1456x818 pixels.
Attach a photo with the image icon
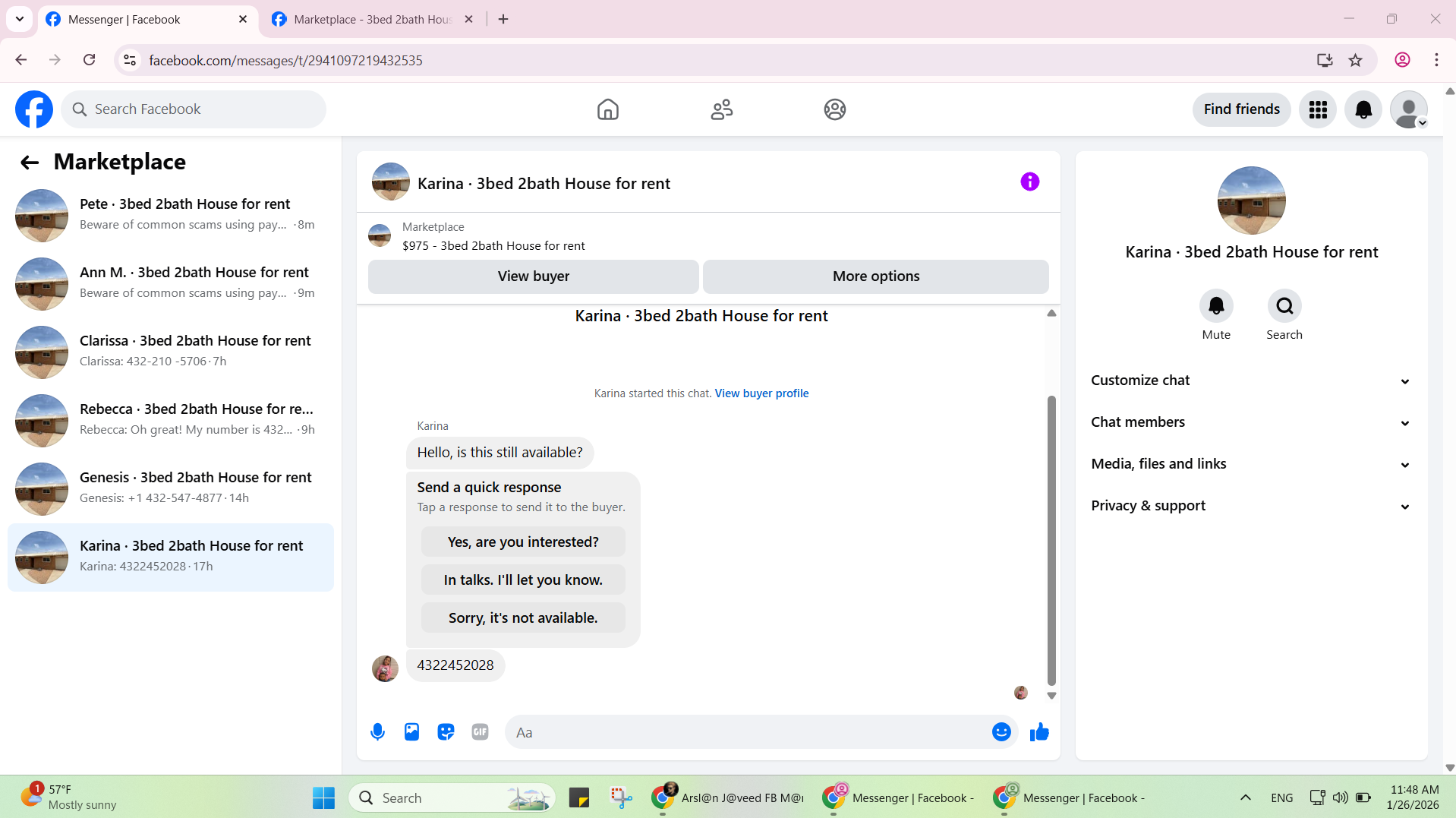[x=411, y=732]
